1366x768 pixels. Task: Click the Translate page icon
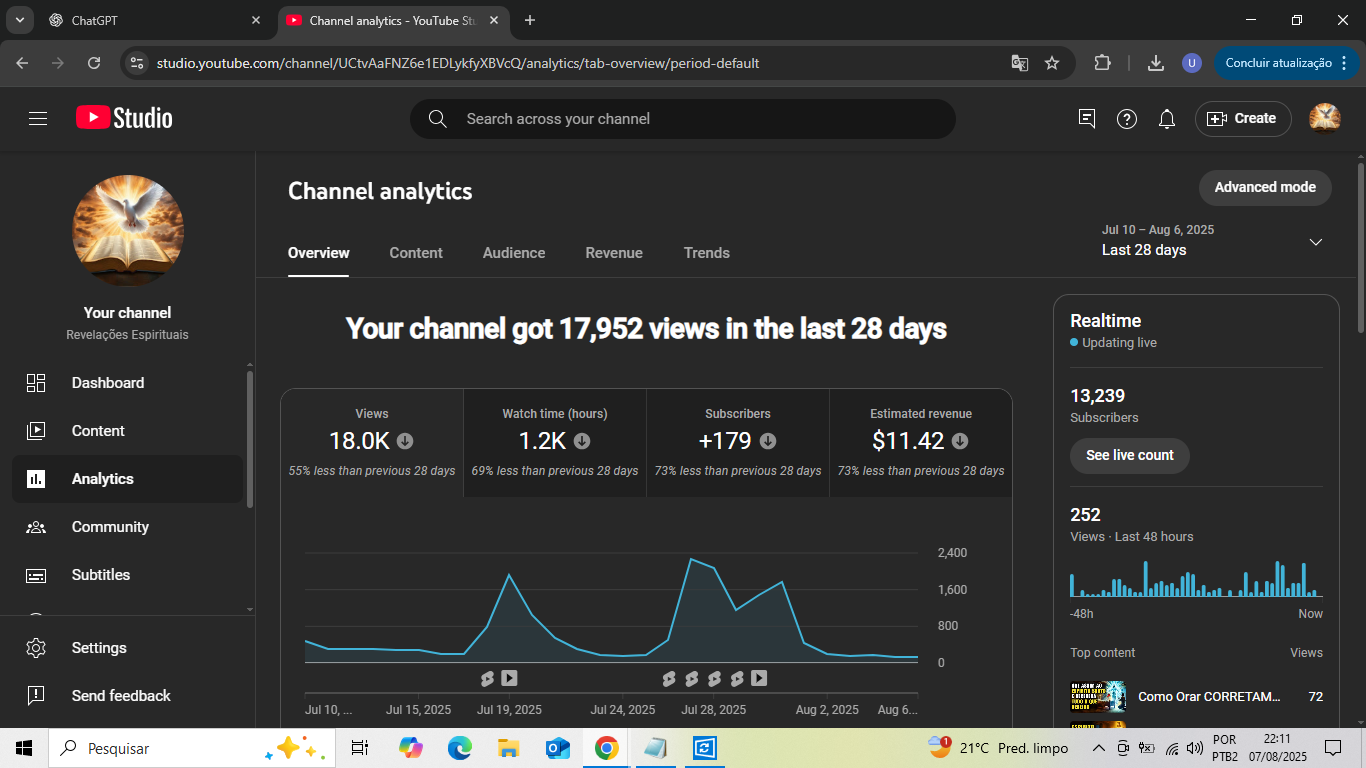click(x=1020, y=63)
